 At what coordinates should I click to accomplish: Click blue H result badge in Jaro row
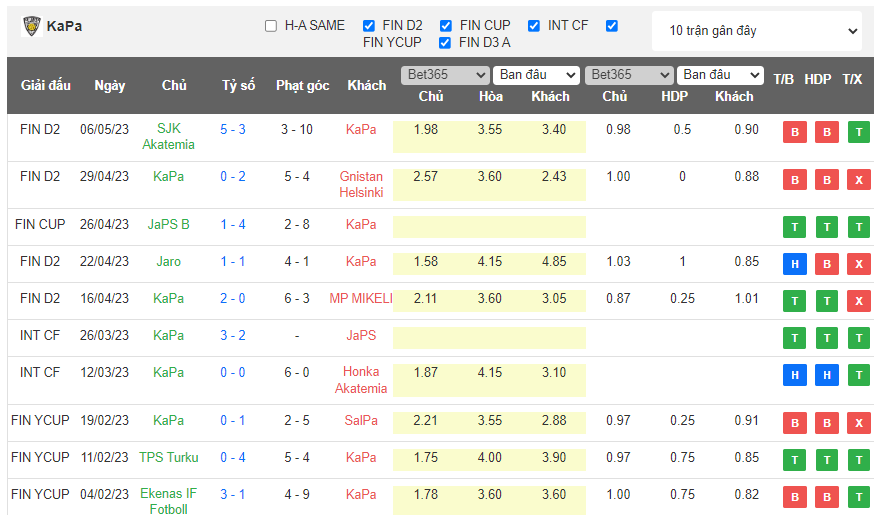point(795,264)
